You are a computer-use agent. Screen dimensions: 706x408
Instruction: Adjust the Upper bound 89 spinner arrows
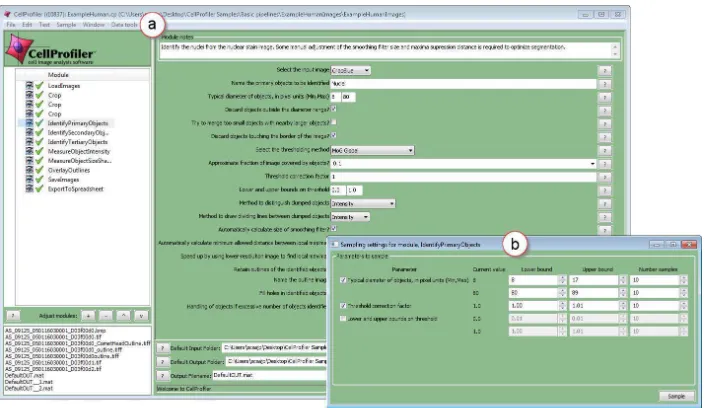pyautogui.click(x=622, y=293)
